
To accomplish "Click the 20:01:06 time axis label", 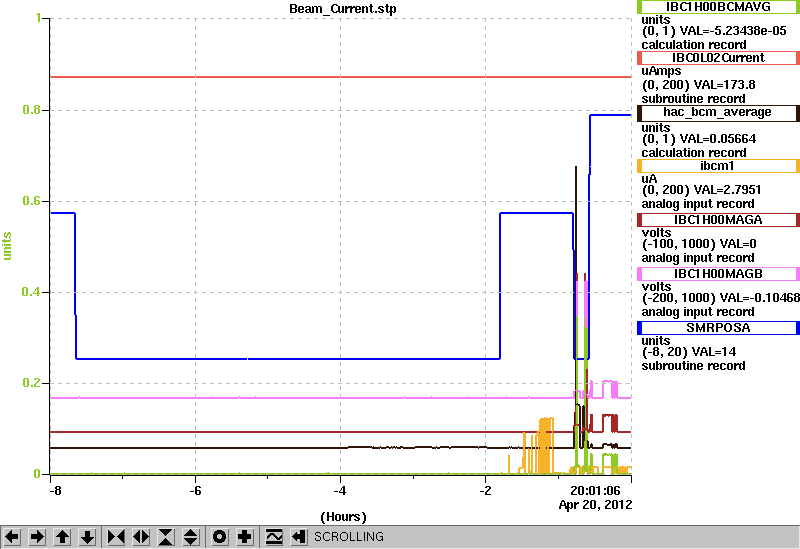I will point(595,491).
